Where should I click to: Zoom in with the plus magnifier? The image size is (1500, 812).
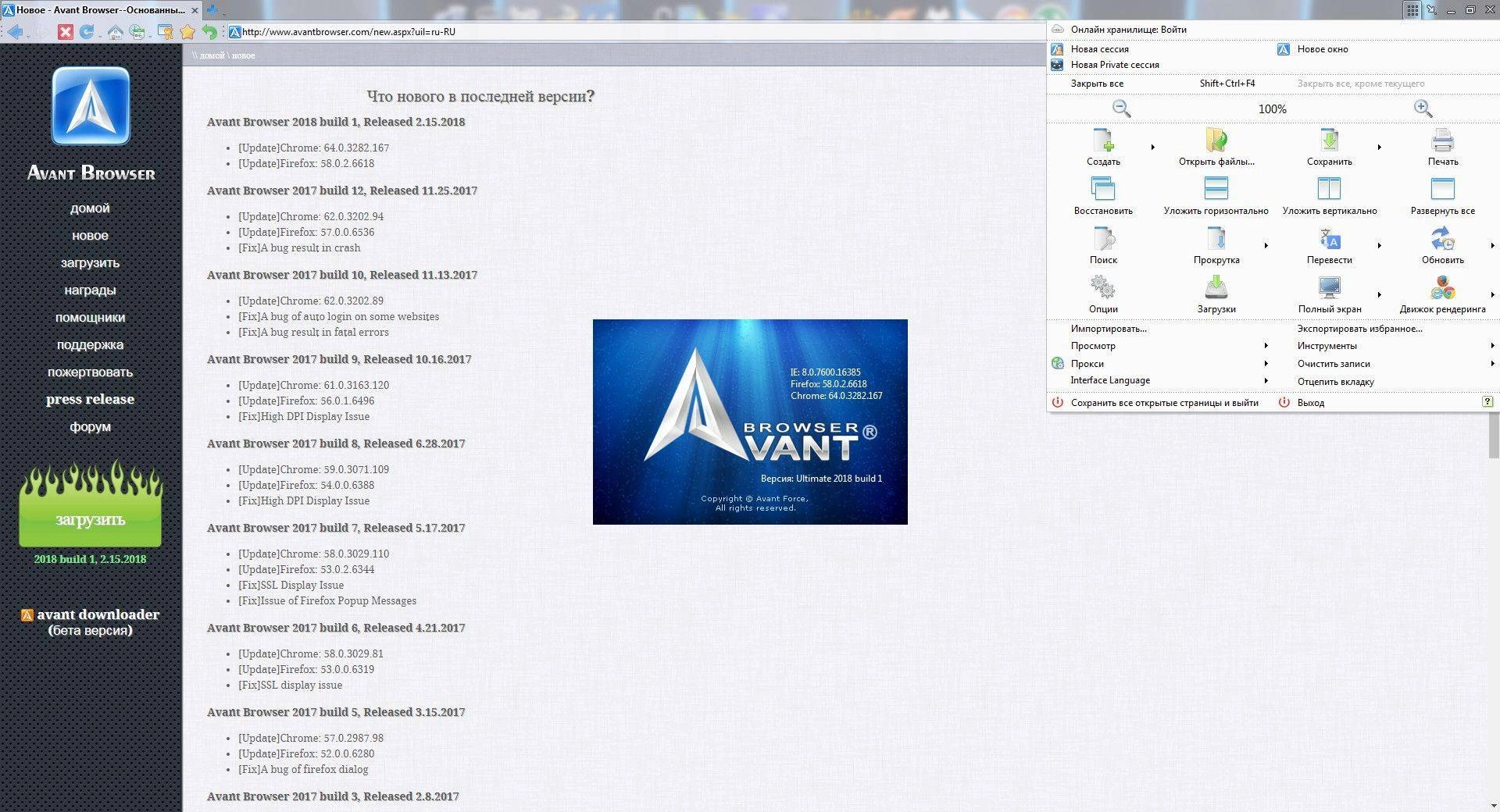pyautogui.click(x=1423, y=109)
